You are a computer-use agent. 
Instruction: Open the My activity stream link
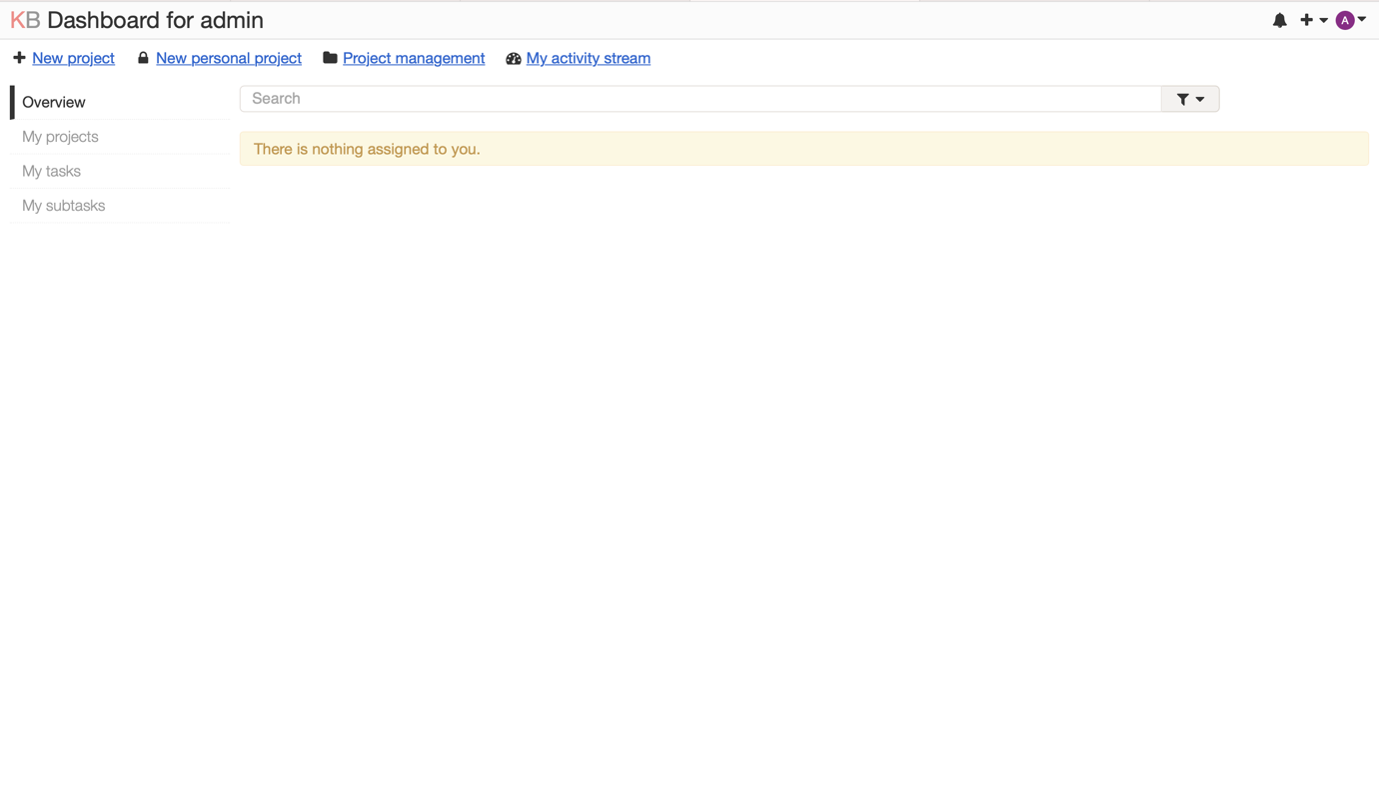click(590, 58)
